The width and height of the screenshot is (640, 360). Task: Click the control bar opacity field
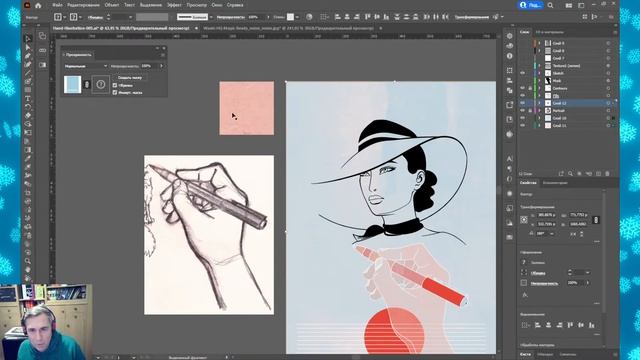tap(255, 17)
